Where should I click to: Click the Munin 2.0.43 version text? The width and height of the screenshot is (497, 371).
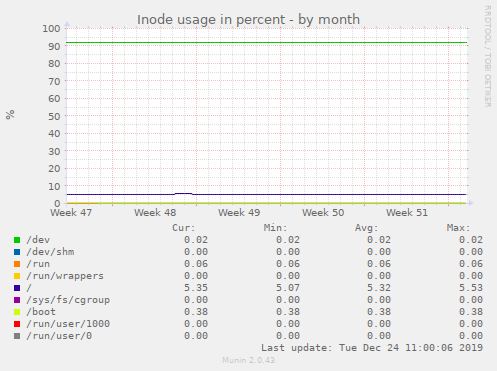[x=248, y=360]
